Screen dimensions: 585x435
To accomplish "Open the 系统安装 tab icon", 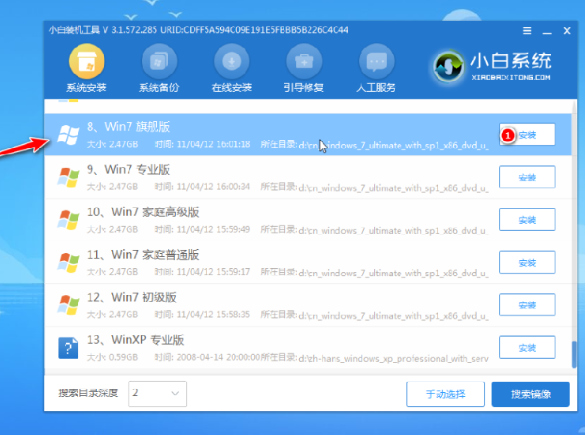I will click(87, 61).
